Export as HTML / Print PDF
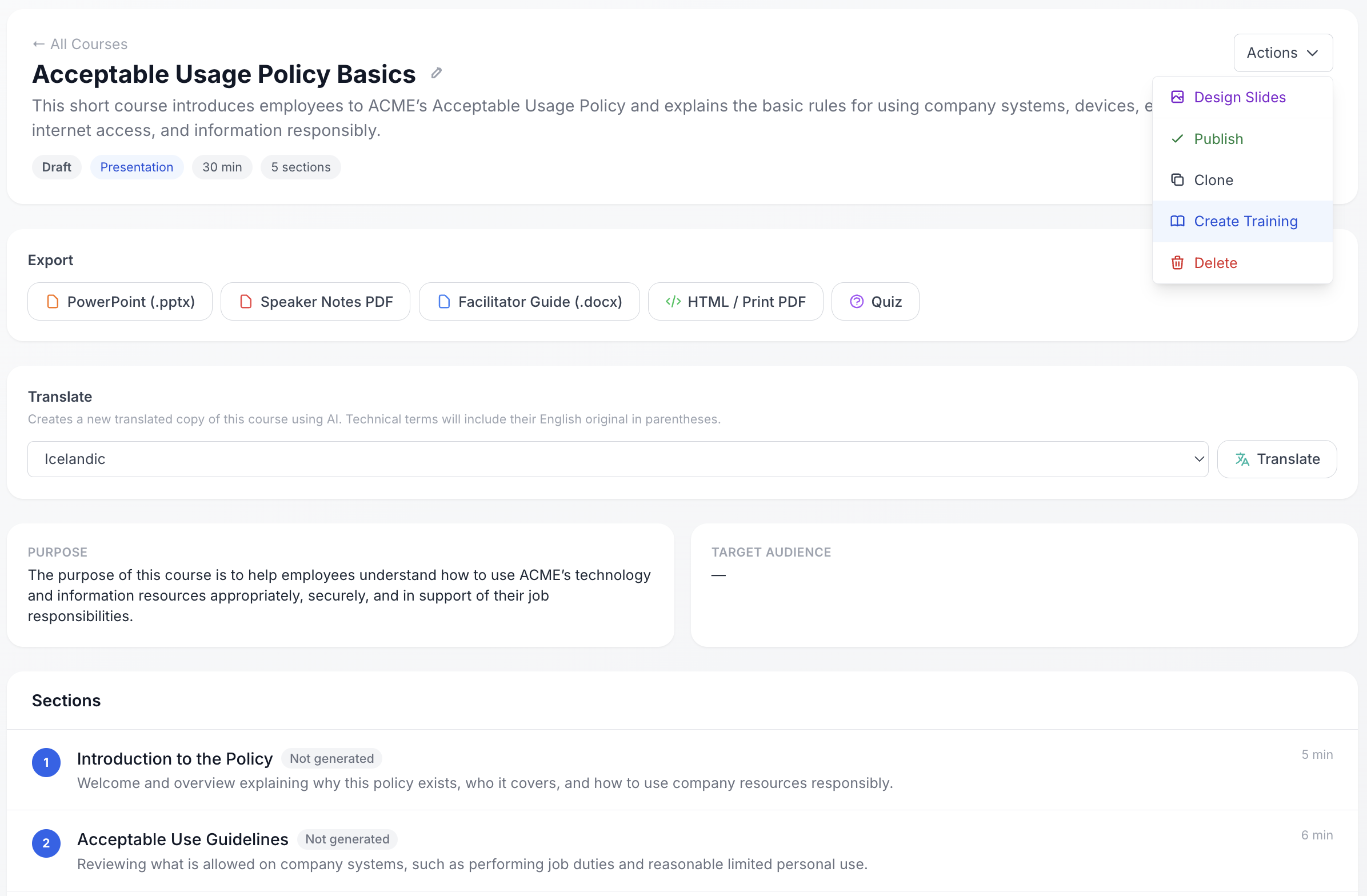 (735, 302)
